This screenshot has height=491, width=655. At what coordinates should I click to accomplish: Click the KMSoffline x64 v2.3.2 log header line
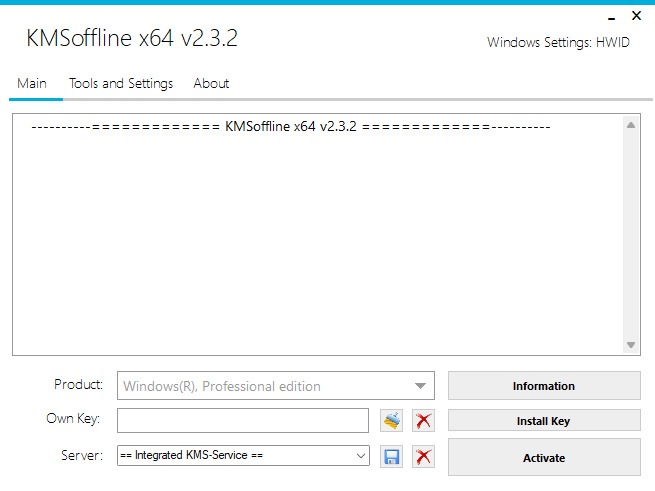(x=291, y=126)
